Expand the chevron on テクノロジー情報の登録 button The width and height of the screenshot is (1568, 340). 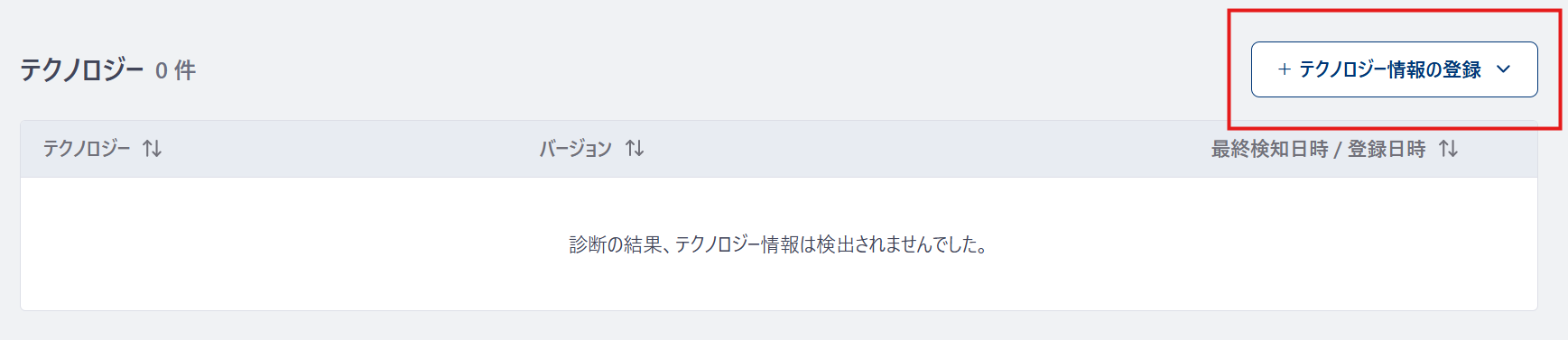(1503, 69)
